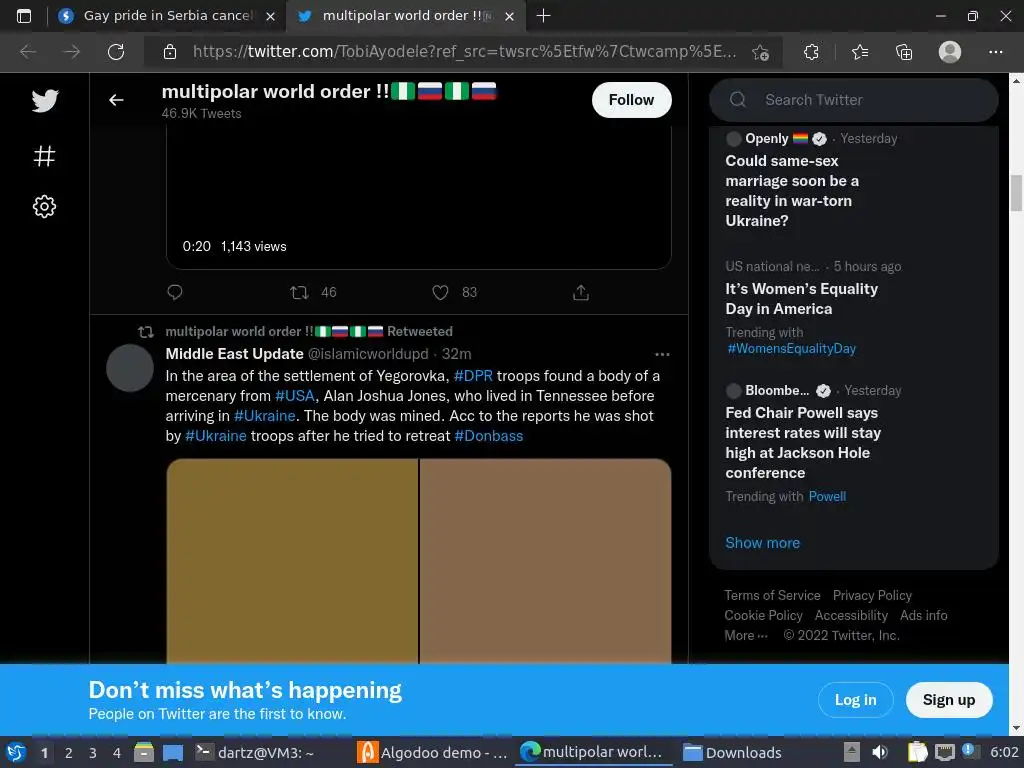Click the Middle East Update profile avatar
The height and width of the screenshot is (768, 1024).
tap(130, 368)
